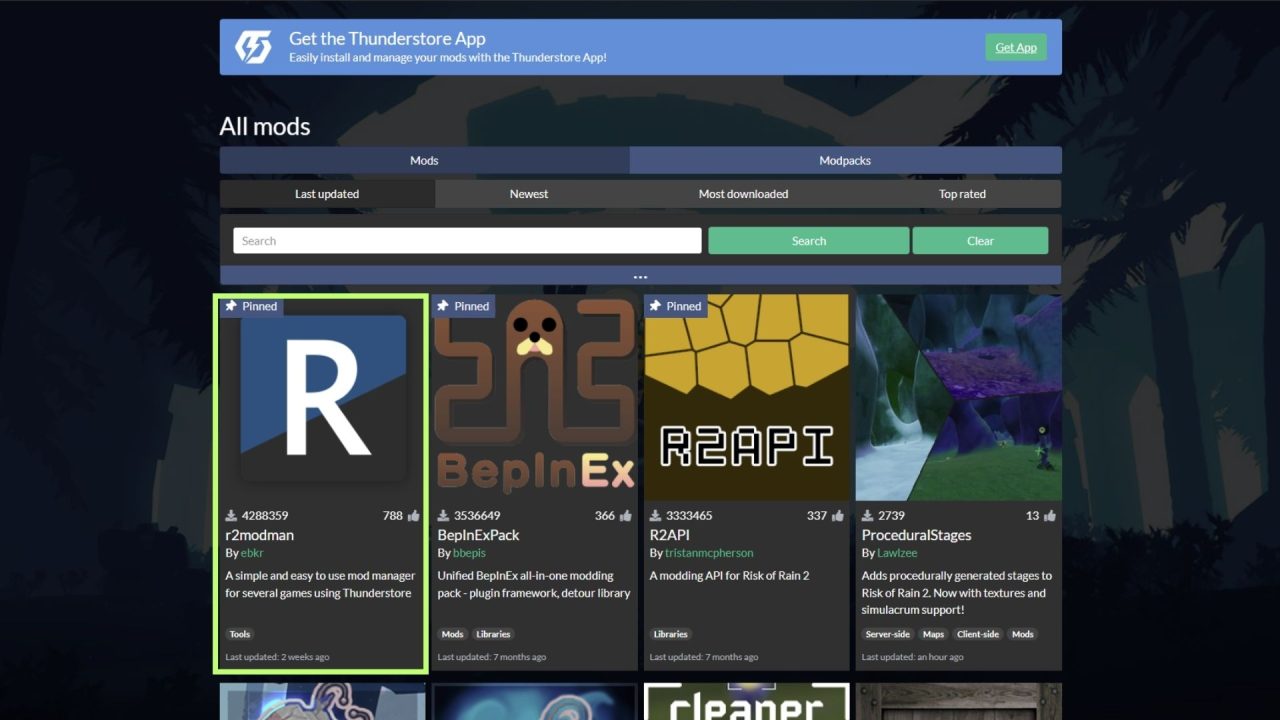
Task: Sort mods by Top rated
Action: 962,194
